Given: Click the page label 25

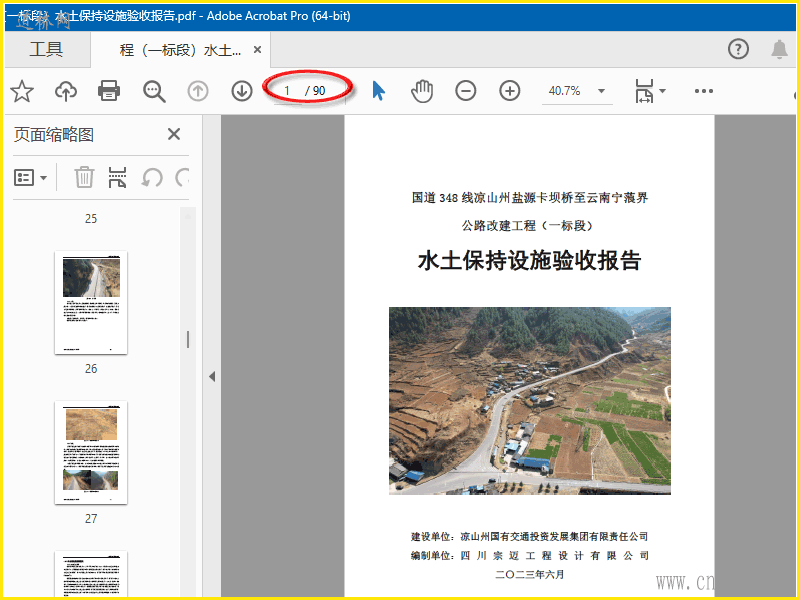Looking at the screenshot, I should pos(91,218).
